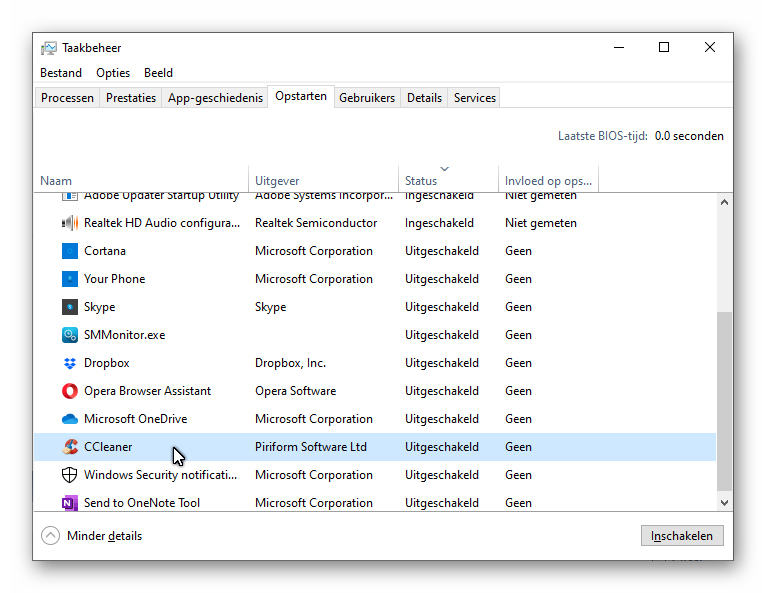Click publisher Realtek Semiconductor

tap(316, 223)
